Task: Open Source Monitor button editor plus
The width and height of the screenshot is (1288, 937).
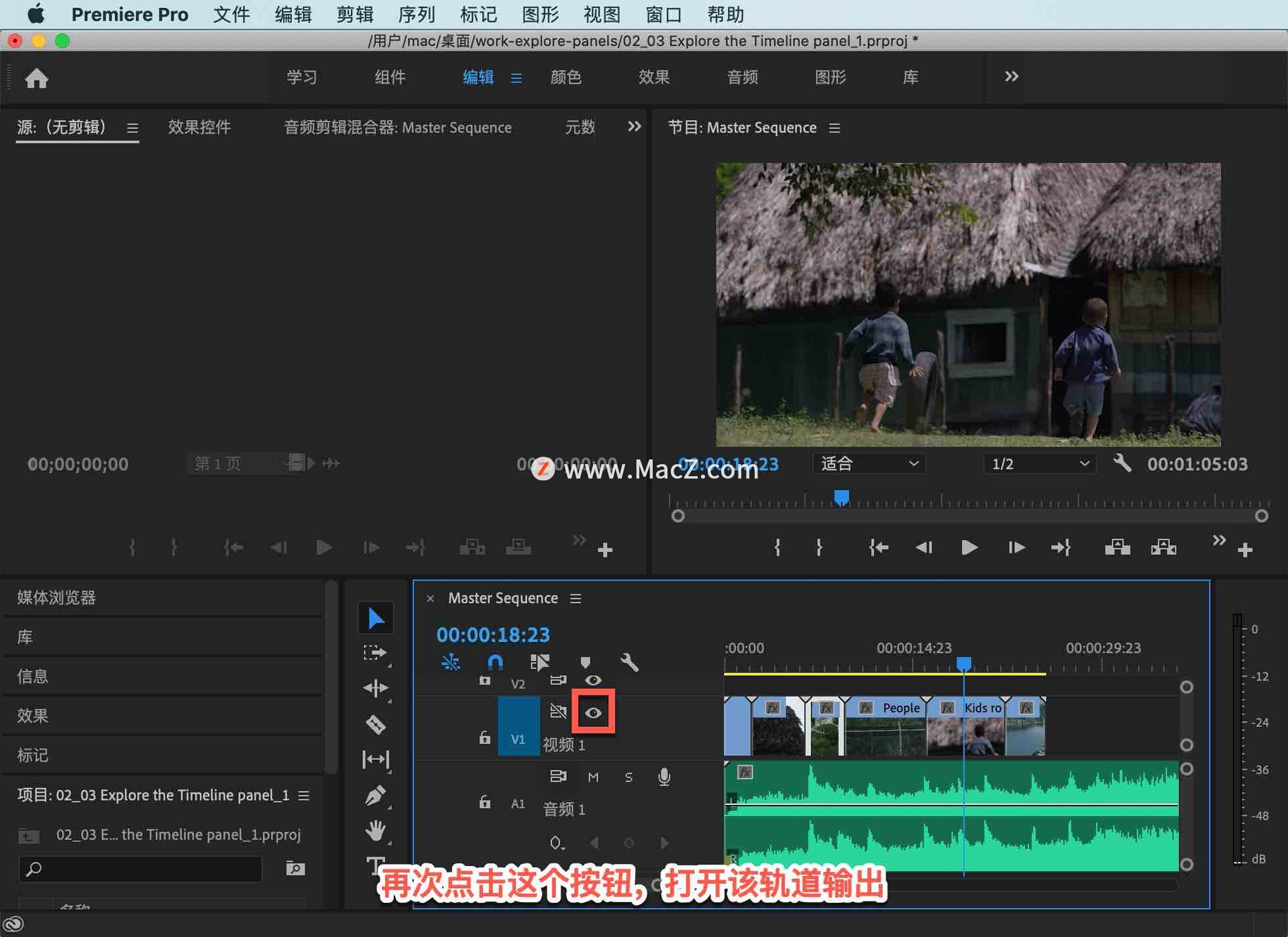Action: pyautogui.click(x=604, y=550)
